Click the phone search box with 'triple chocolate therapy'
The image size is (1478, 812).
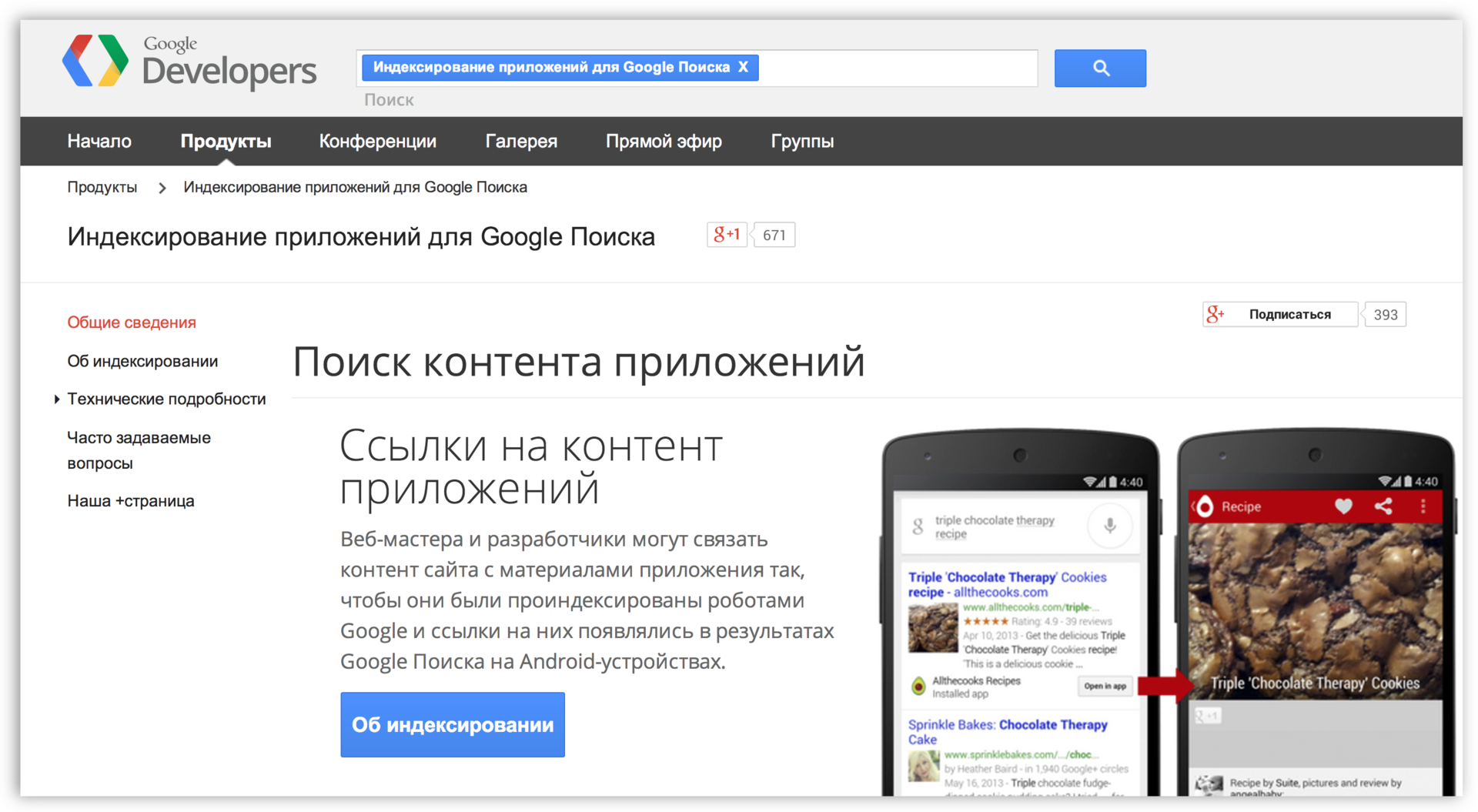coord(1021,526)
